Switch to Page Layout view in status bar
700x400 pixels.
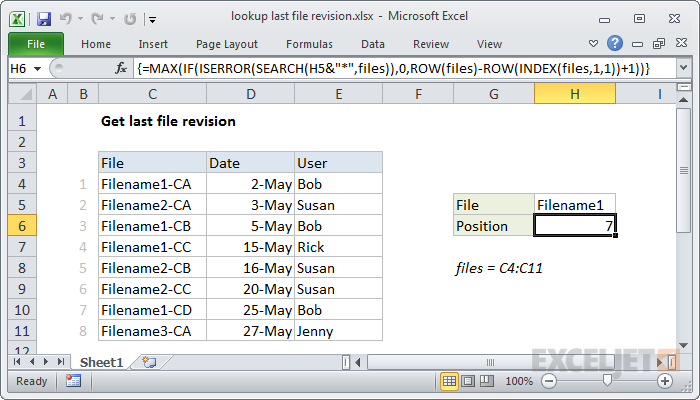(x=470, y=381)
